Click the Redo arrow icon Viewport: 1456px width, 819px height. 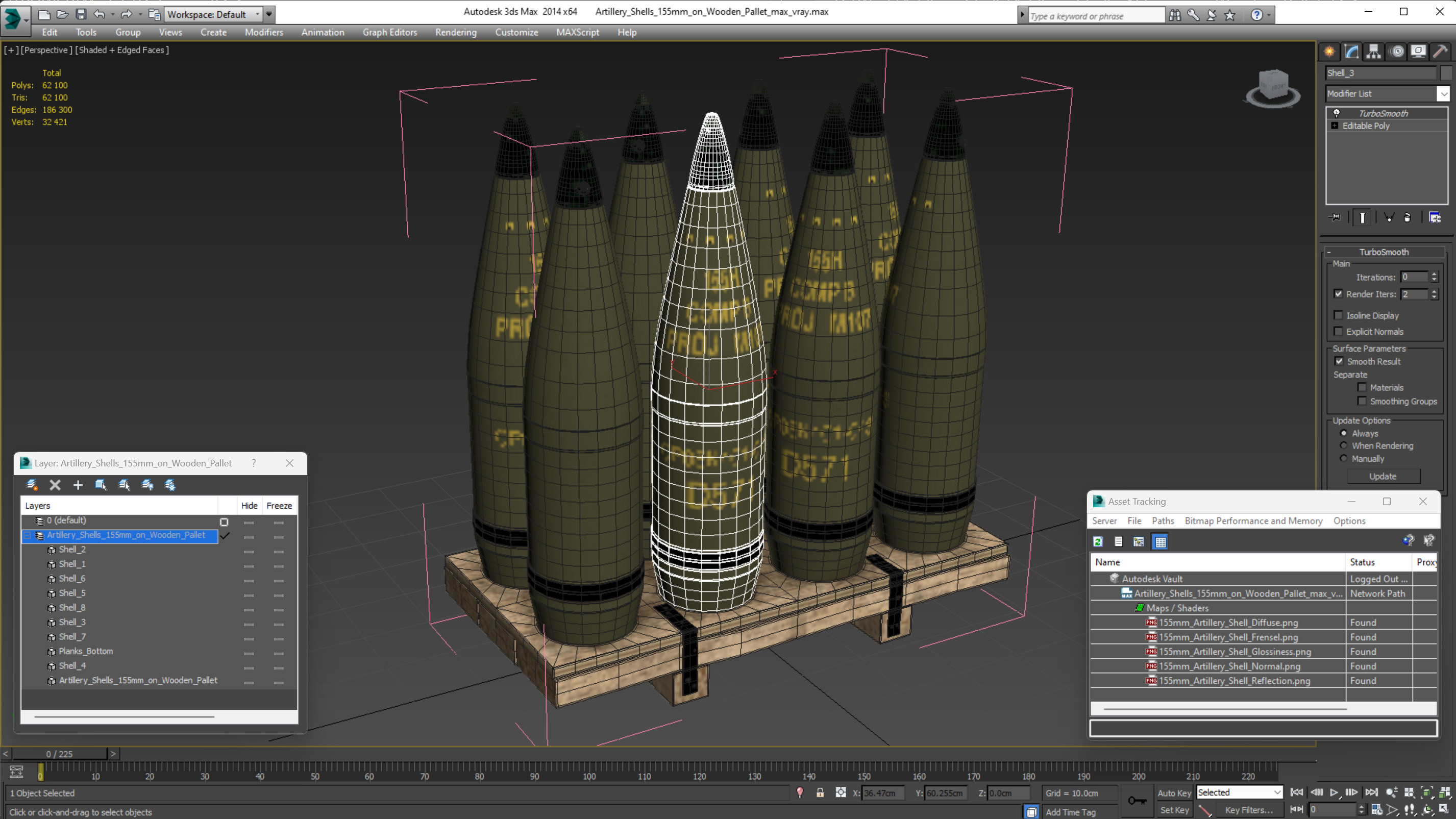(x=127, y=14)
